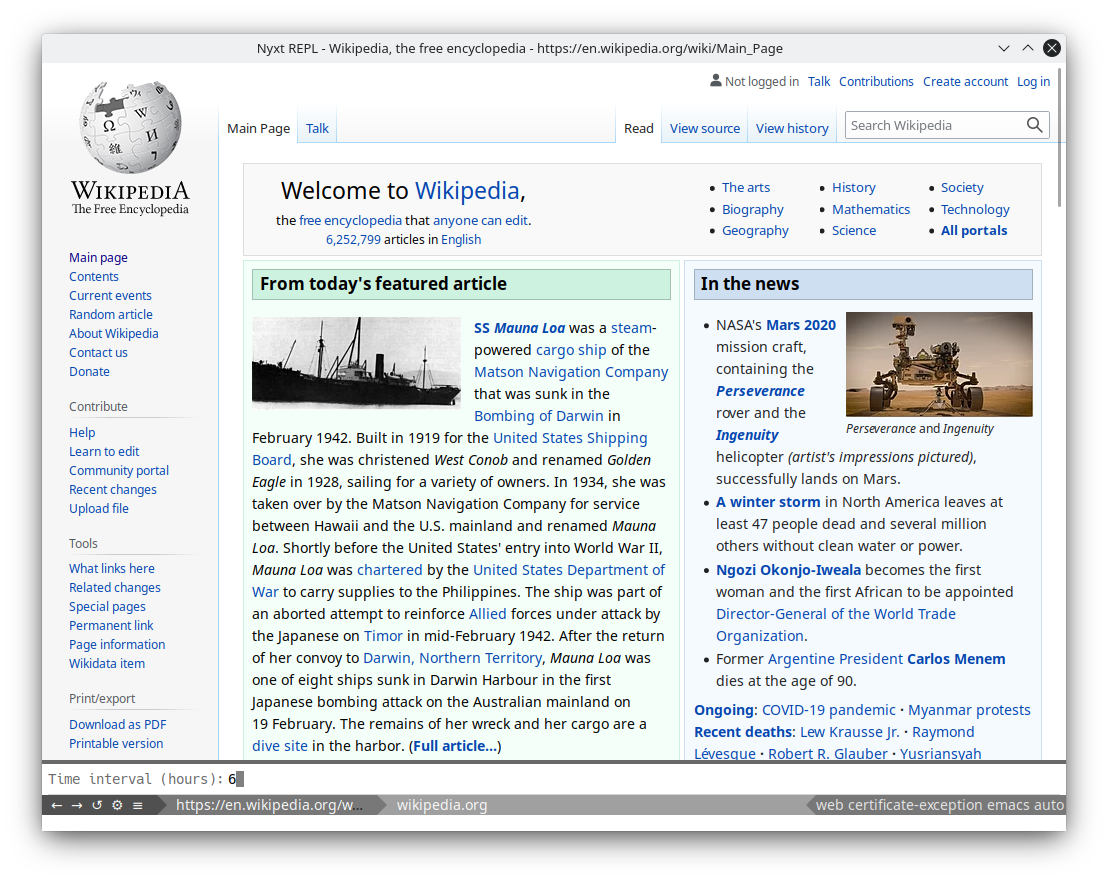
Task: Open the Log in link
Action: [1033, 81]
